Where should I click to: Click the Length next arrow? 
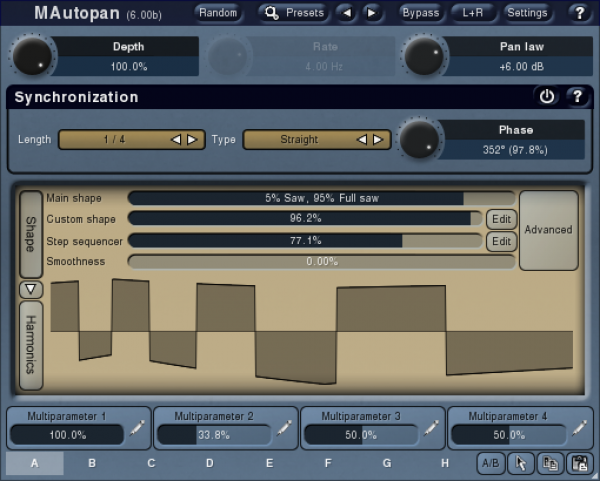pos(192,139)
